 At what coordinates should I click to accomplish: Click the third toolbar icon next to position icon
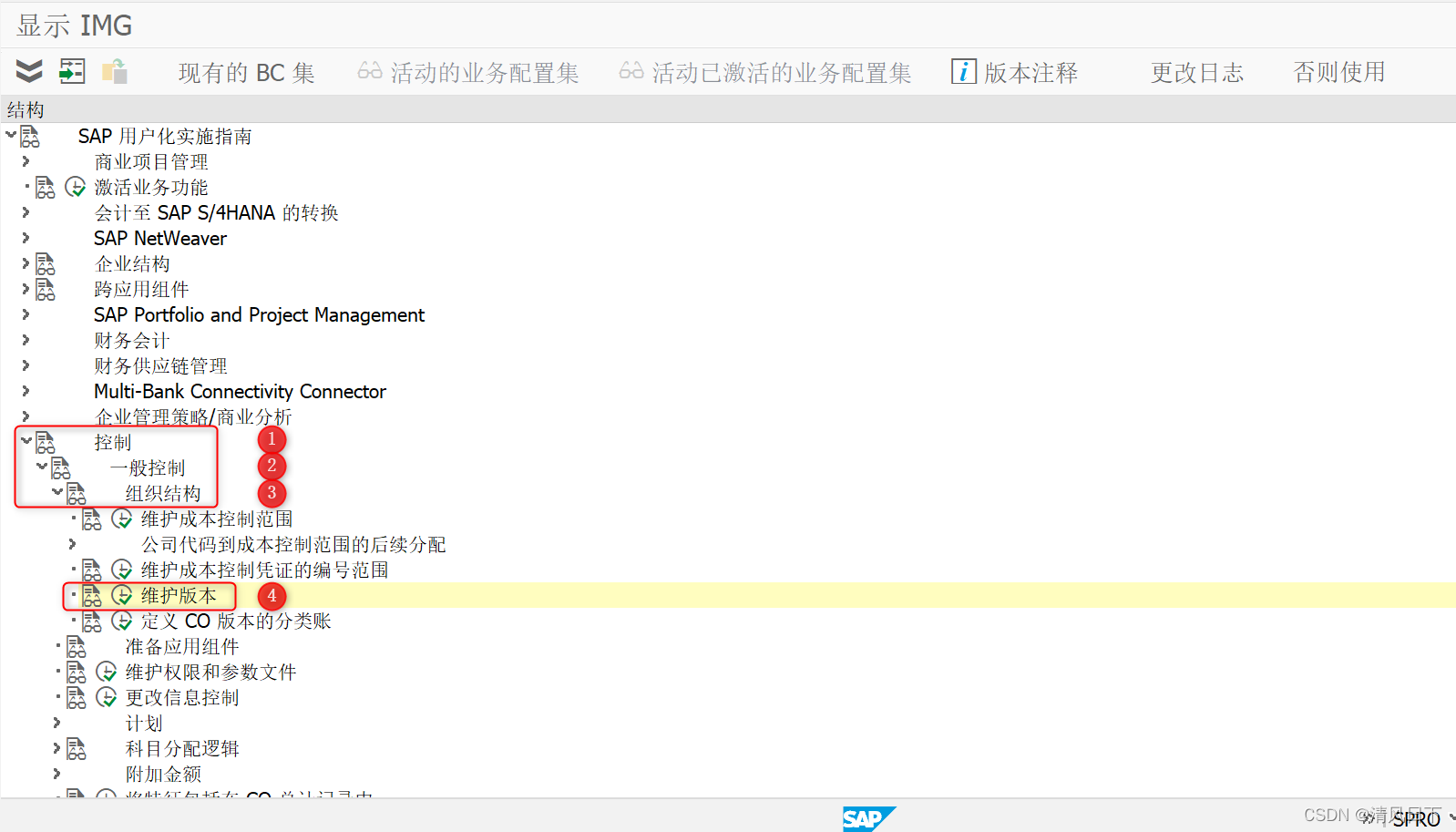[x=114, y=71]
